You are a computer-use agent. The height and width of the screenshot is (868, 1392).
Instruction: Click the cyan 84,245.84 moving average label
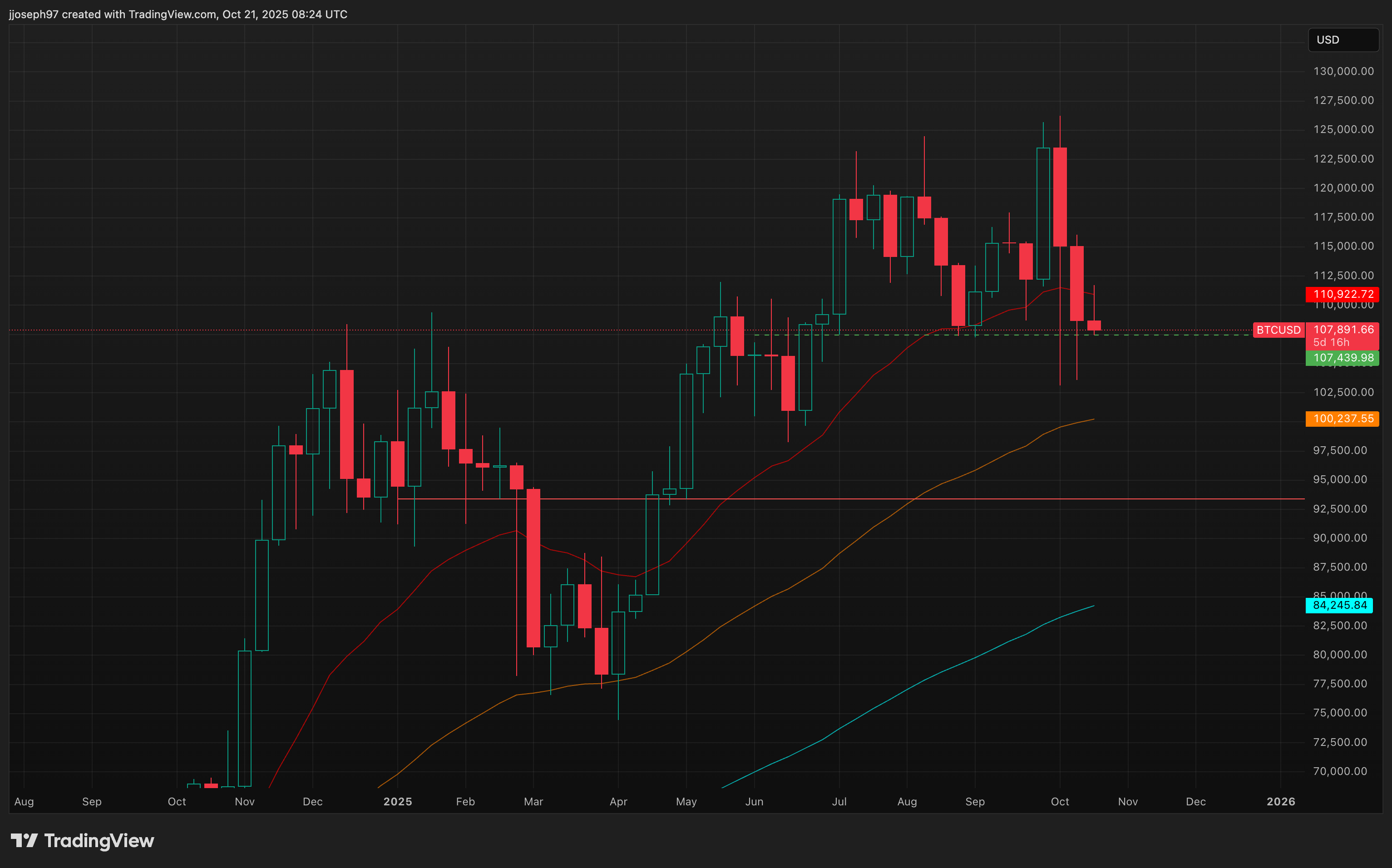pyautogui.click(x=1339, y=605)
